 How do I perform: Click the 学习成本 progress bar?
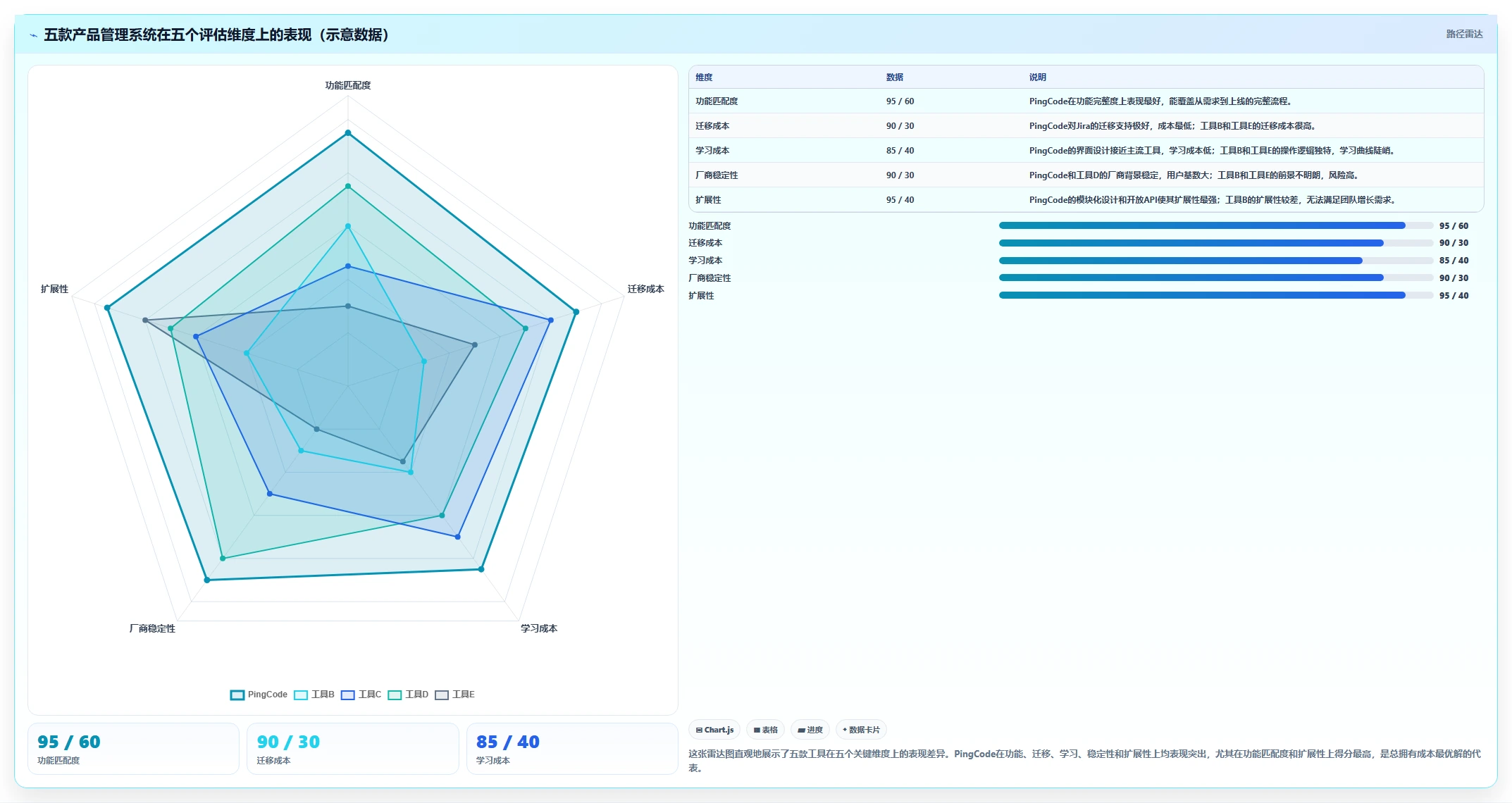coord(1216,261)
